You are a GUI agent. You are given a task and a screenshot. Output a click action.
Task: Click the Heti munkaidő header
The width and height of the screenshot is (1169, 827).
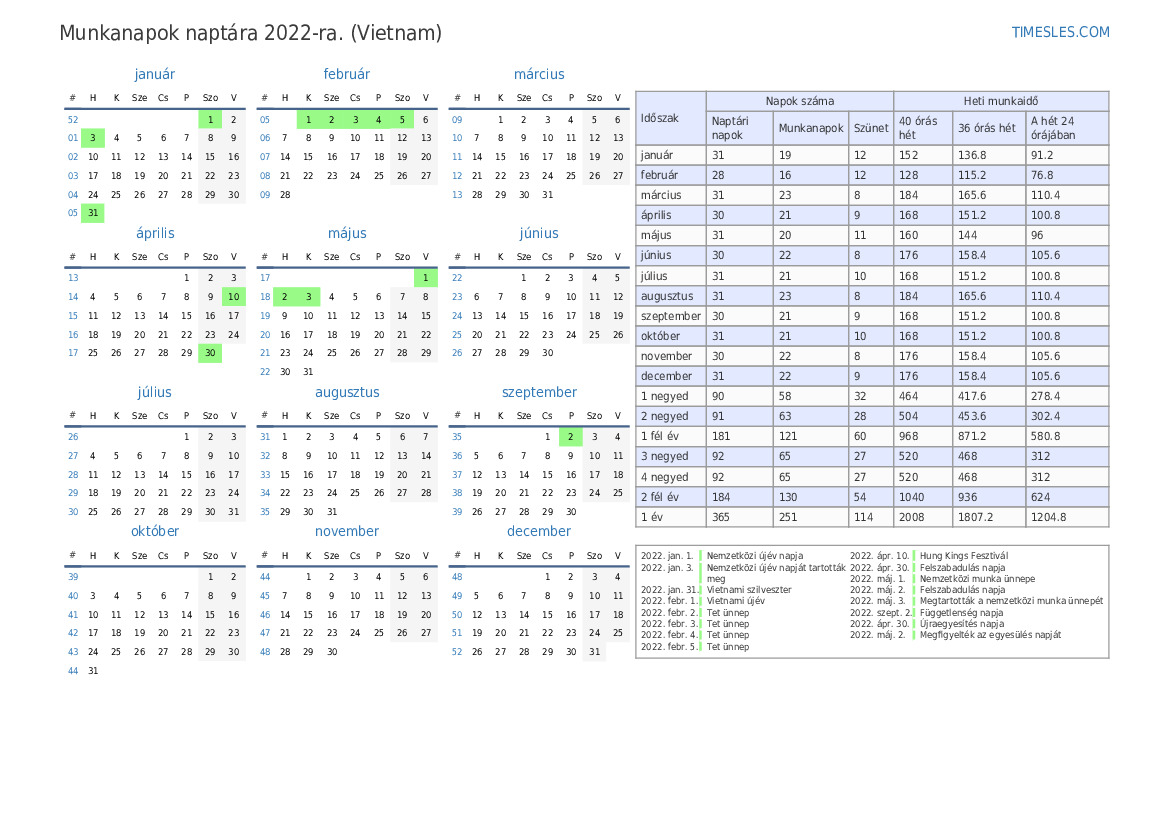pos(1000,101)
